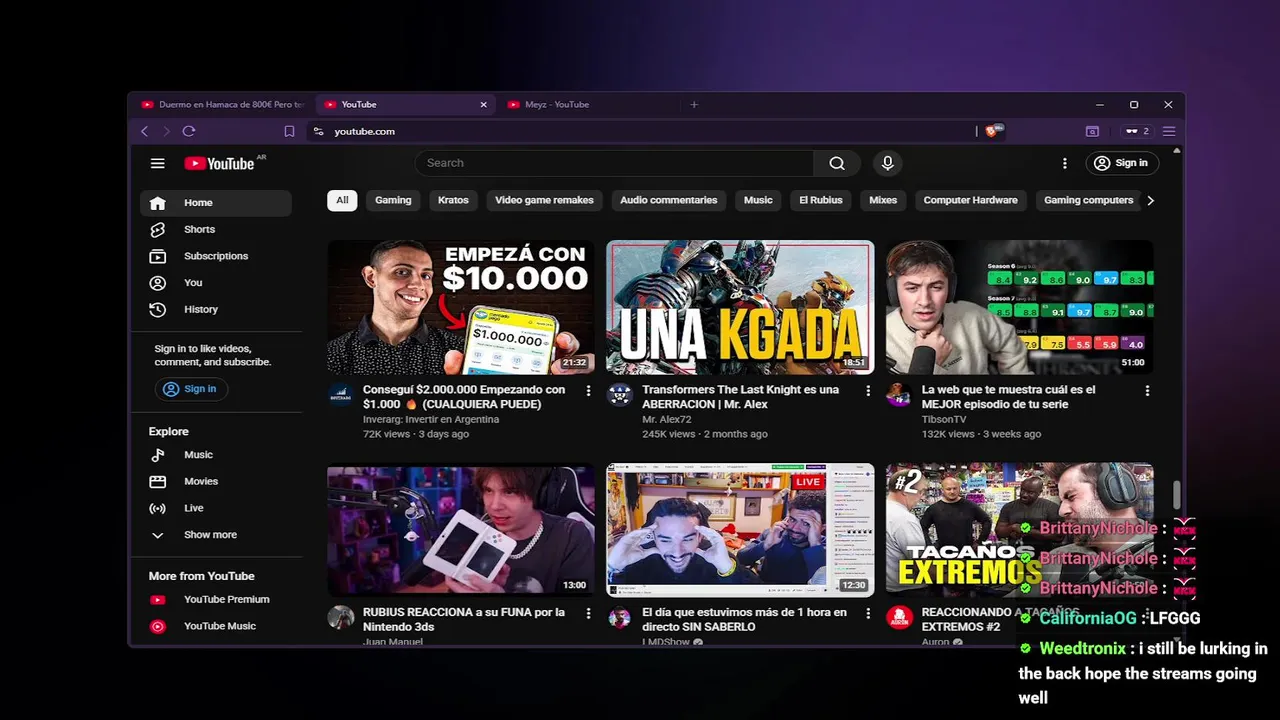
Task: Open Shorts from the sidebar
Action: [x=216, y=229]
